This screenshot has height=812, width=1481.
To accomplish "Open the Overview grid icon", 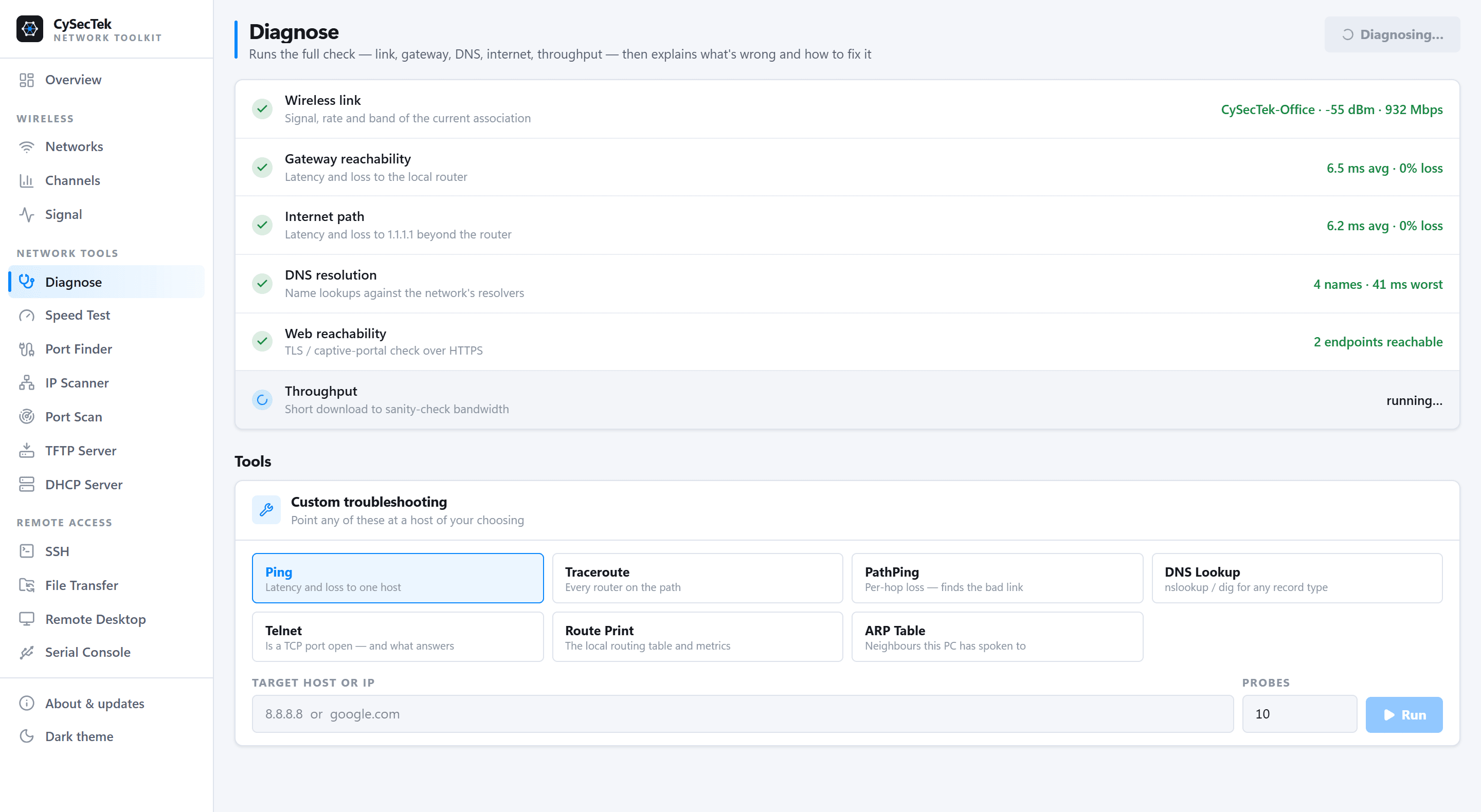I will (26, 80).
